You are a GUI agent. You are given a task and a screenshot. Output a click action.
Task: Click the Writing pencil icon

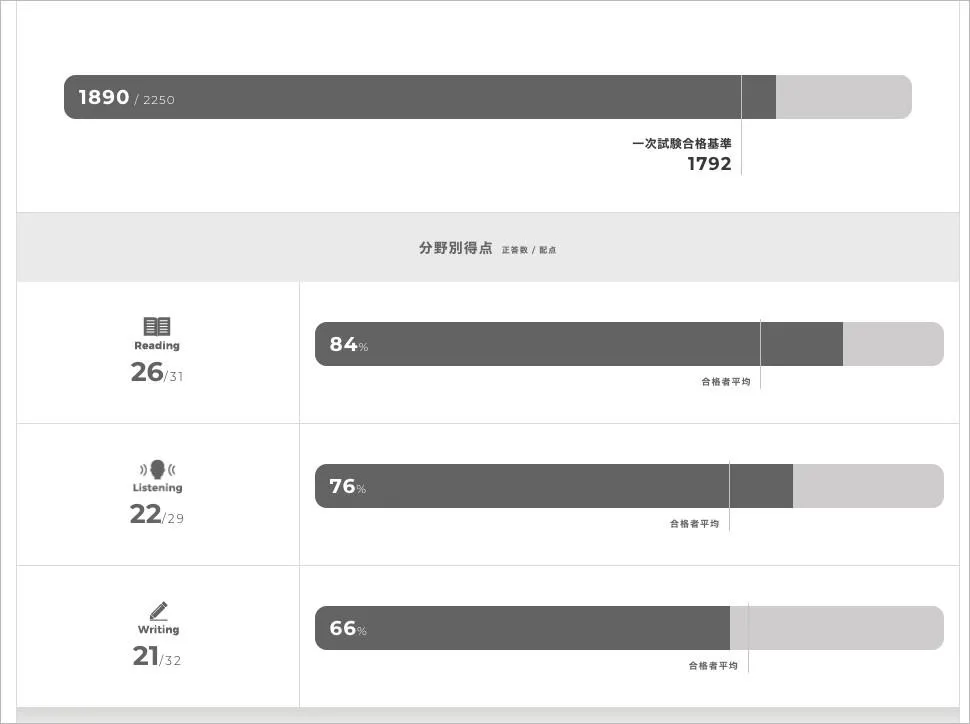(x=158, y=611)
